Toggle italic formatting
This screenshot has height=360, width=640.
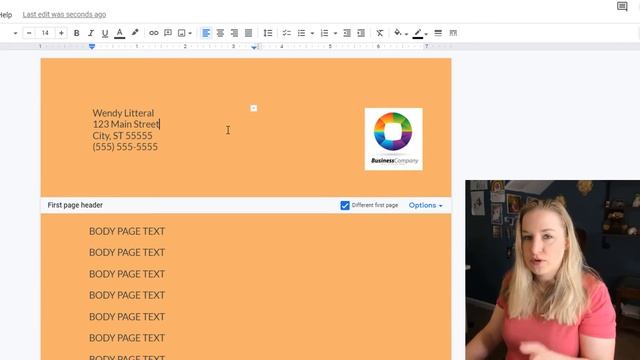[91, 33]
